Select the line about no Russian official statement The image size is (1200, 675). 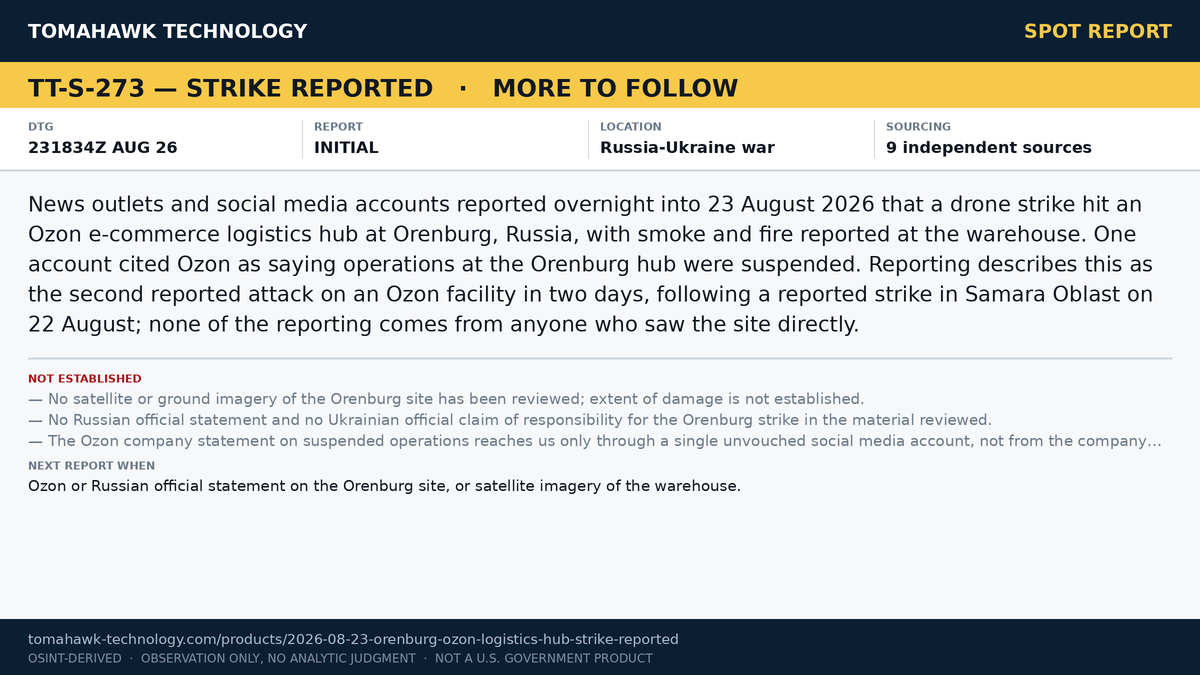pos(510,420)
